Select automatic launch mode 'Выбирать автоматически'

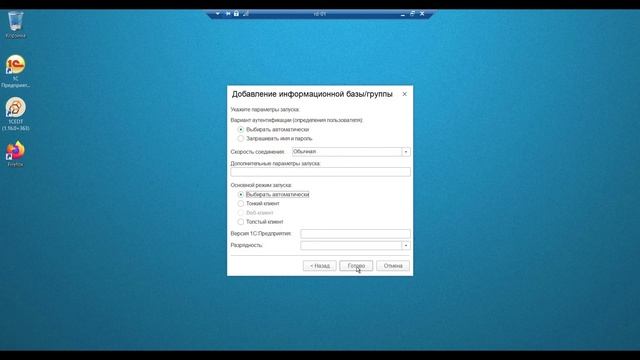[241, 195]
